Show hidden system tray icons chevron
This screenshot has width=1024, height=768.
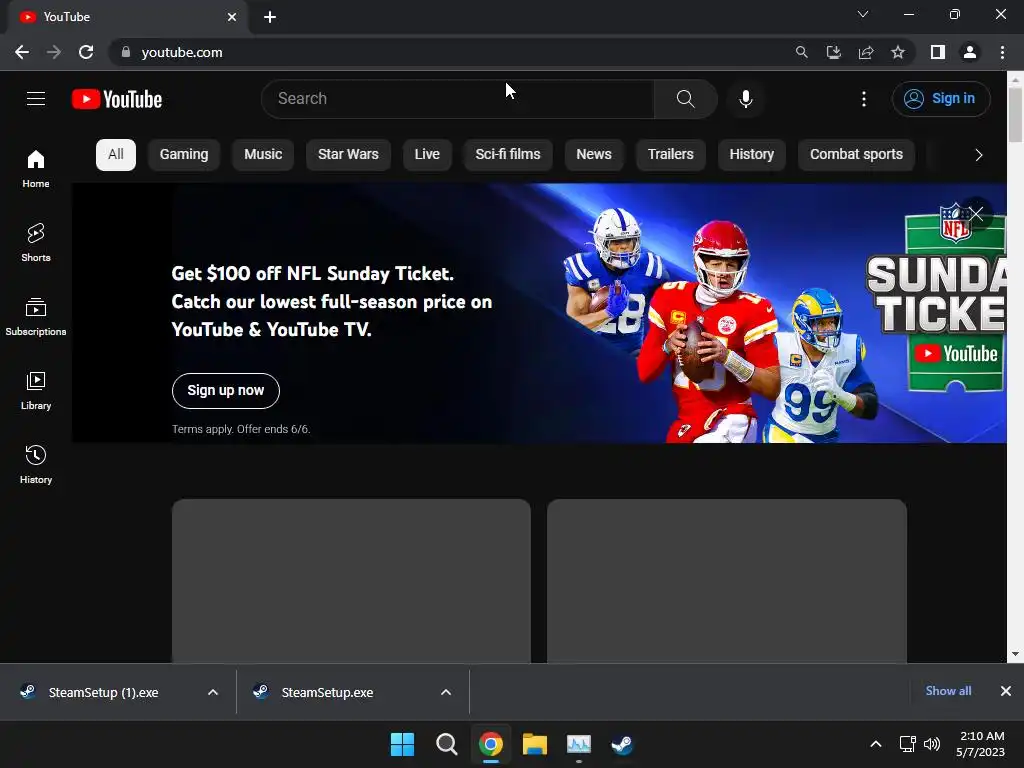click(876, 744)
